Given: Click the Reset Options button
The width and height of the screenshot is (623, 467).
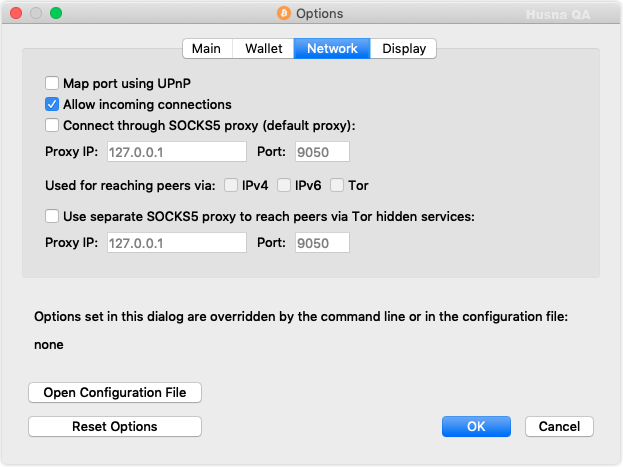Looking at the screenshot, I should 115,426.
